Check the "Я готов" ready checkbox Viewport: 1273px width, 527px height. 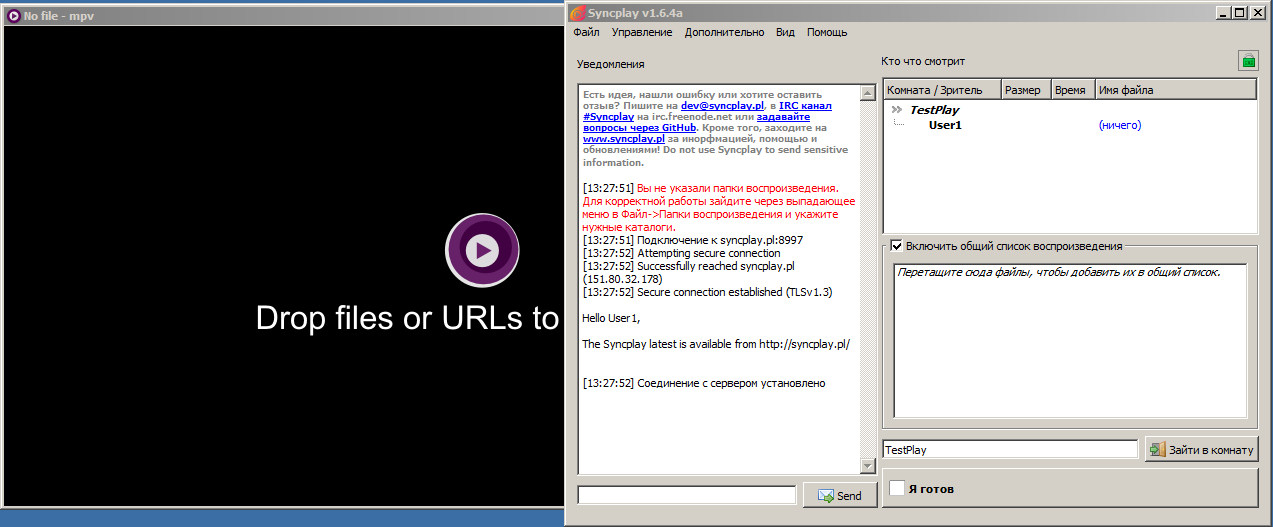898,489
